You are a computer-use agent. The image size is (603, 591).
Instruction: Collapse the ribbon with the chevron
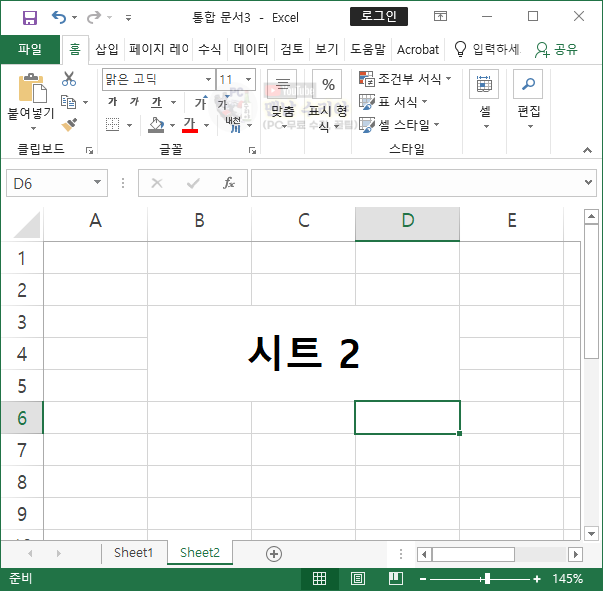point(587,150)
